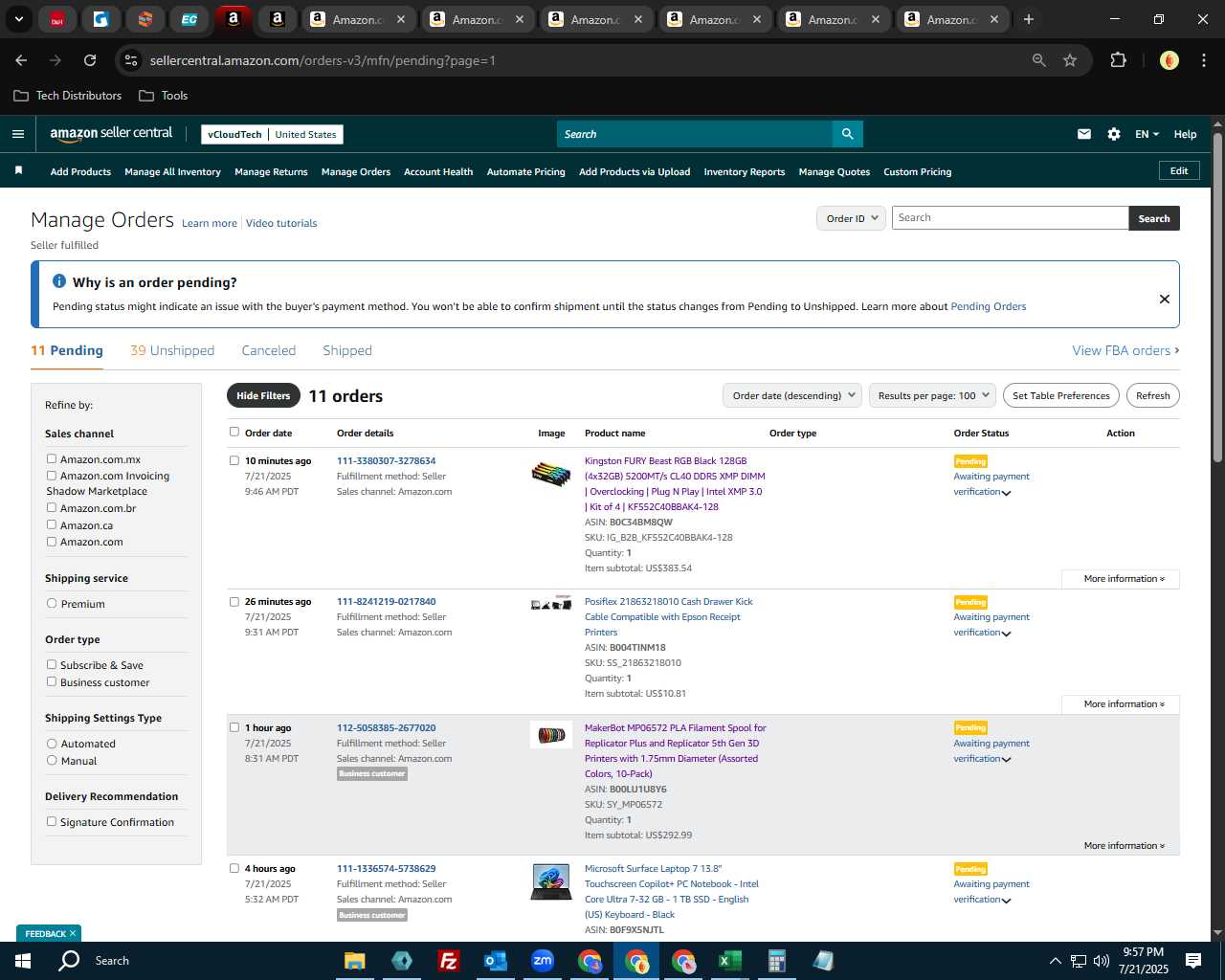Bookmark this page with the star icon

click(1070, 60)
